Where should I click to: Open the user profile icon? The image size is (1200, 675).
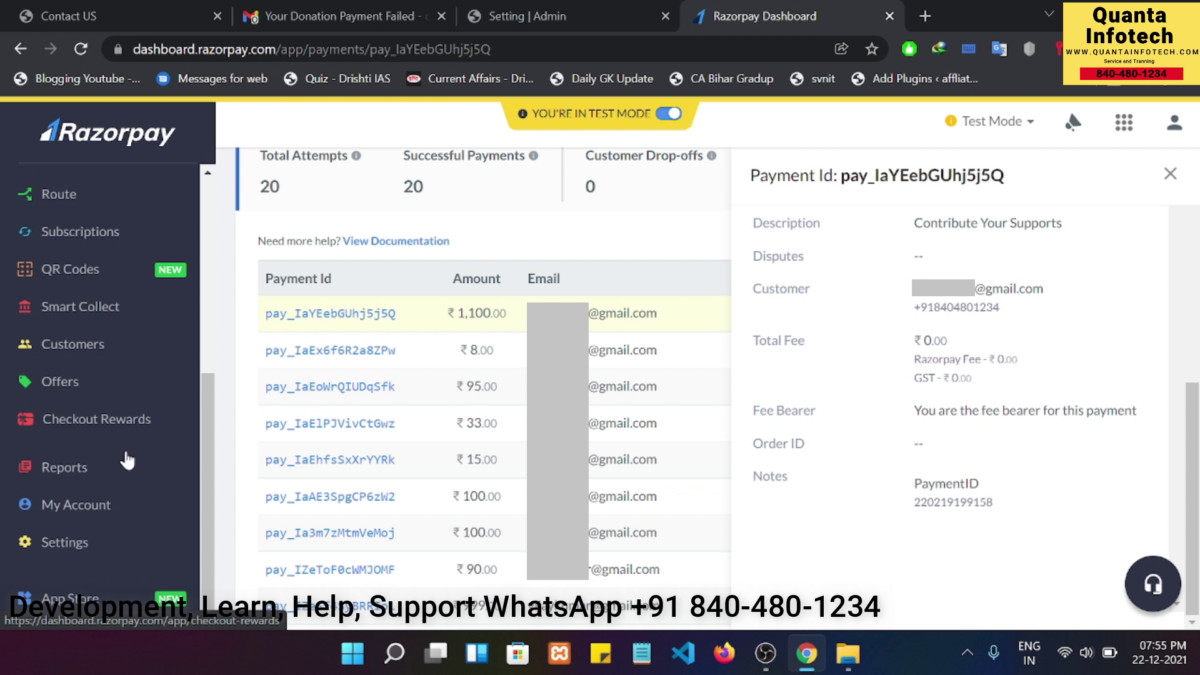(1174, 122)
